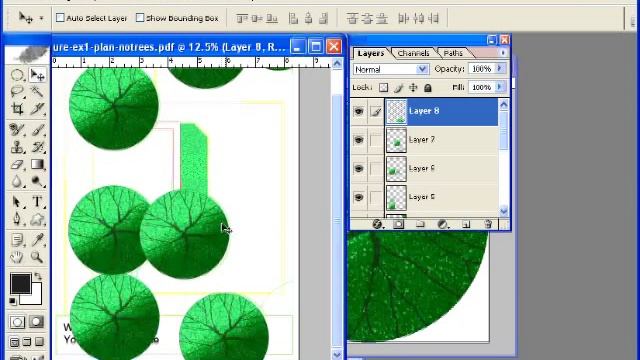The width and height of the screenshot is (640, 360).
Task: Select the Layers tab
Action: point(371,53)
